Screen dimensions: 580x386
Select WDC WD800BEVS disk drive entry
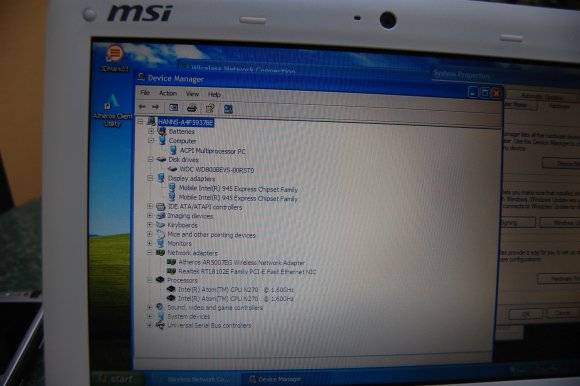coord(216,170)
